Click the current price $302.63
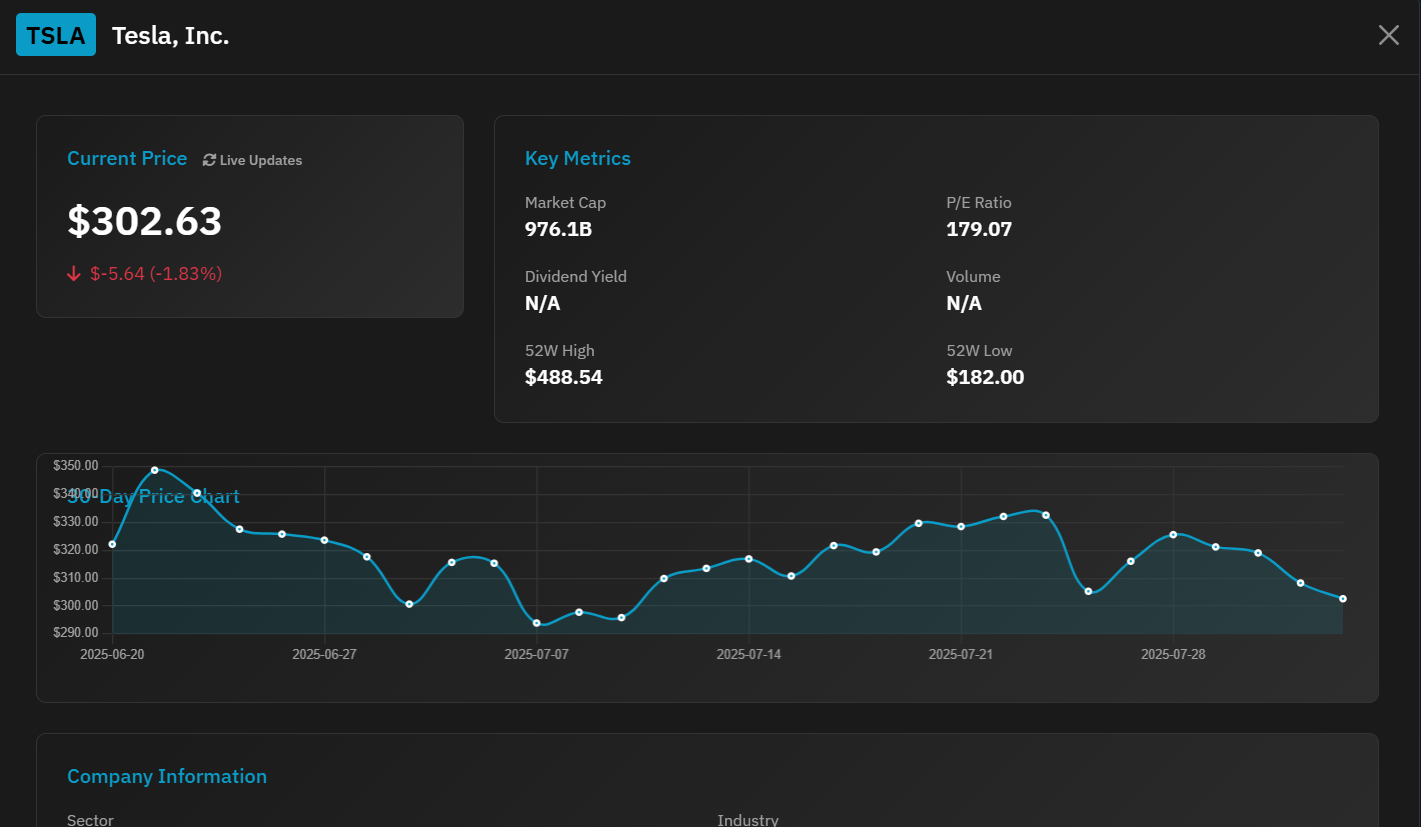 tap(145, 221)
